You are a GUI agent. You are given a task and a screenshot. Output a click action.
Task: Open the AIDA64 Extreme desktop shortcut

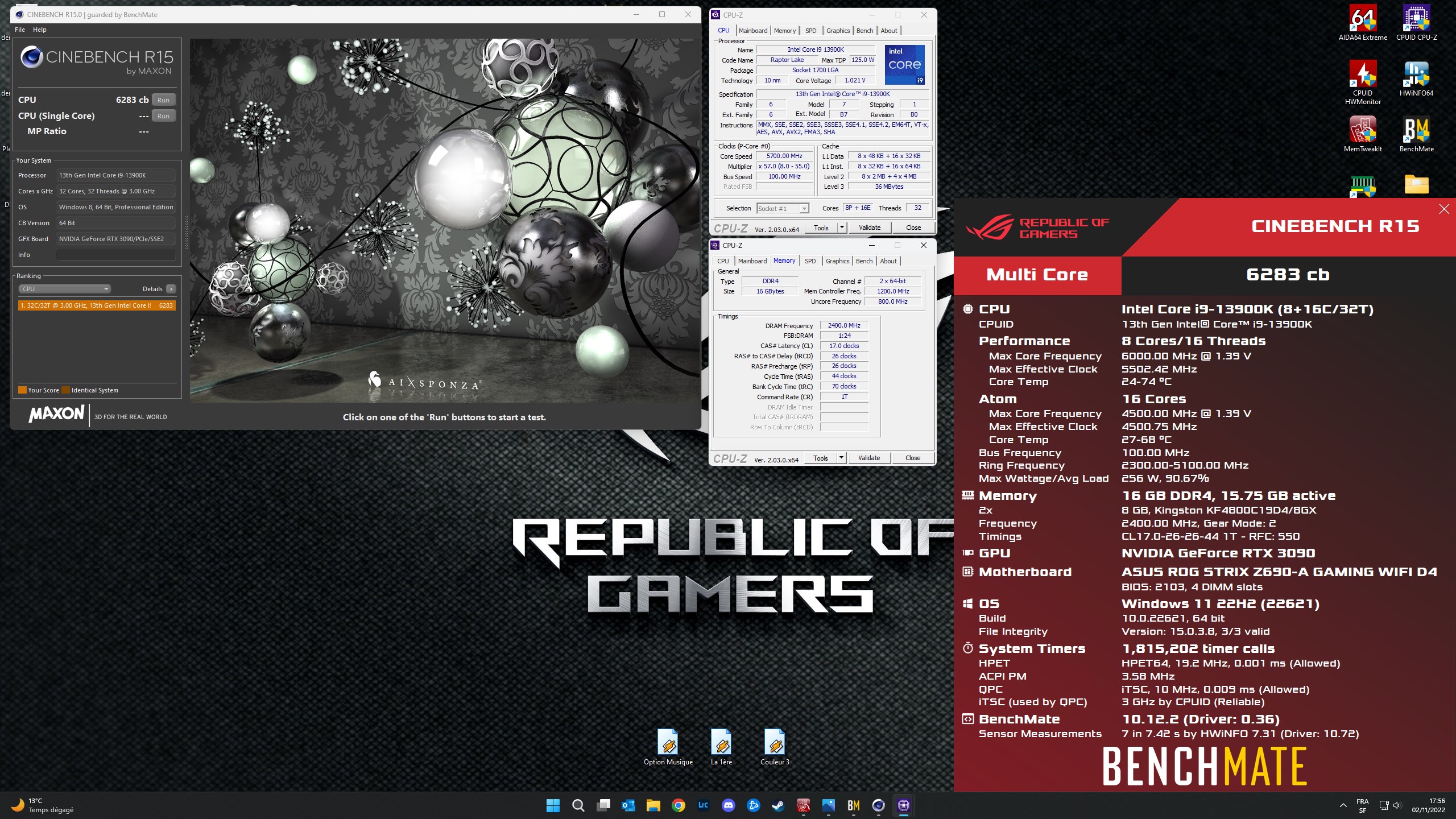(1363, 23)
